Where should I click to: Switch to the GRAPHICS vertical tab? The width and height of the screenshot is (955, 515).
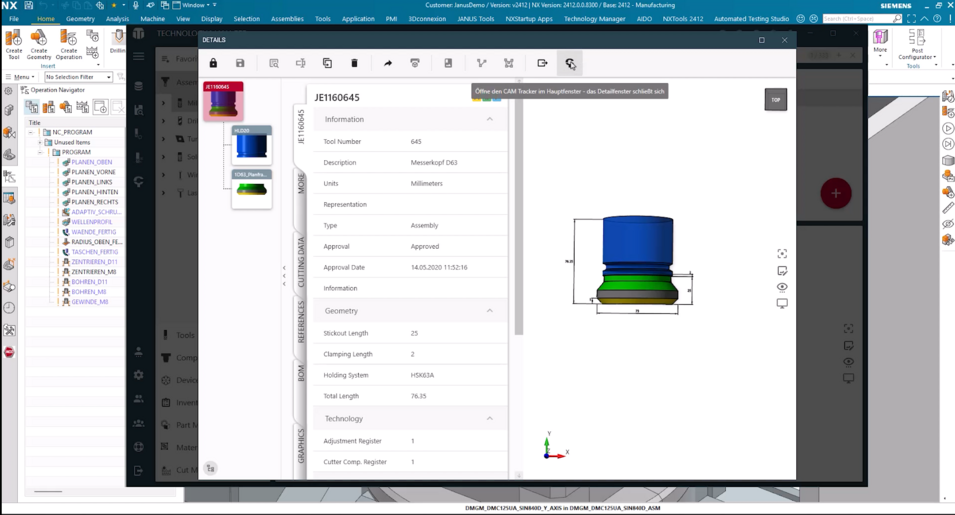(301, 446)
